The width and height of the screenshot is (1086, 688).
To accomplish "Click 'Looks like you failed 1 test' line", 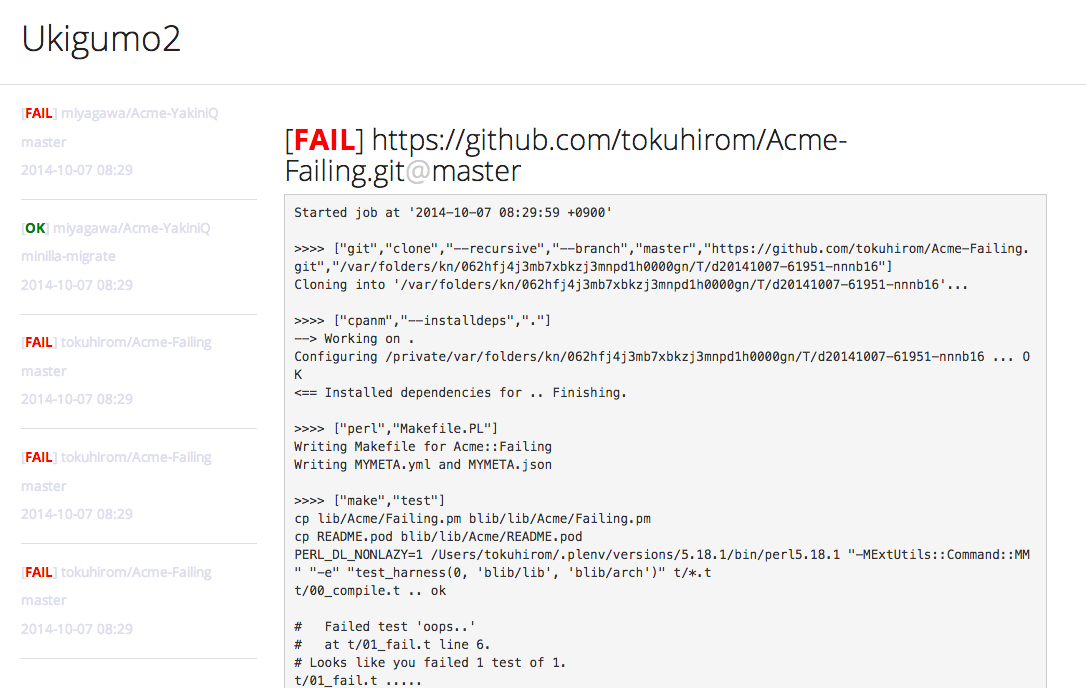I will click(429, 663).
